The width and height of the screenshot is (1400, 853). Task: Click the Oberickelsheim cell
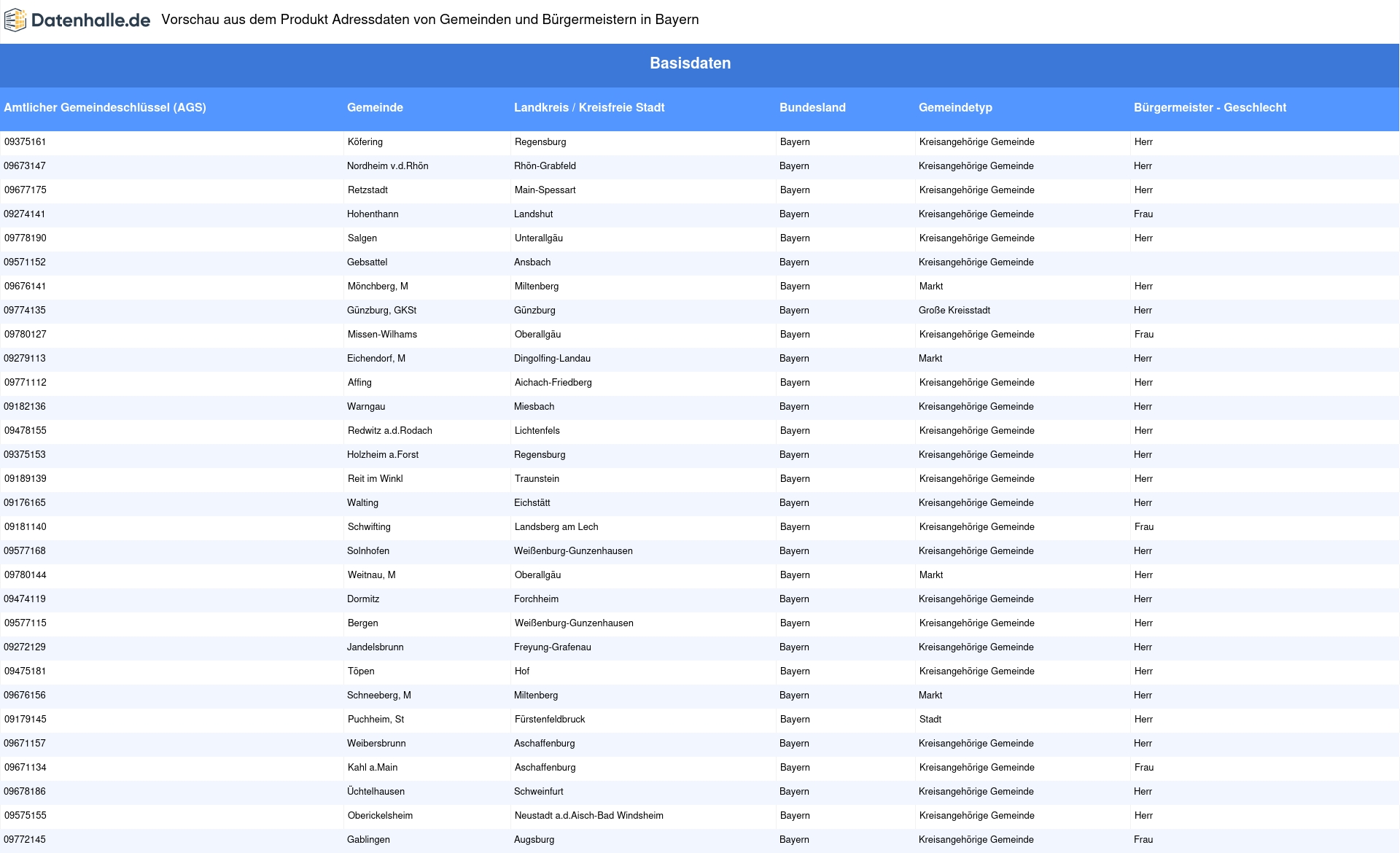pos(380,816)
